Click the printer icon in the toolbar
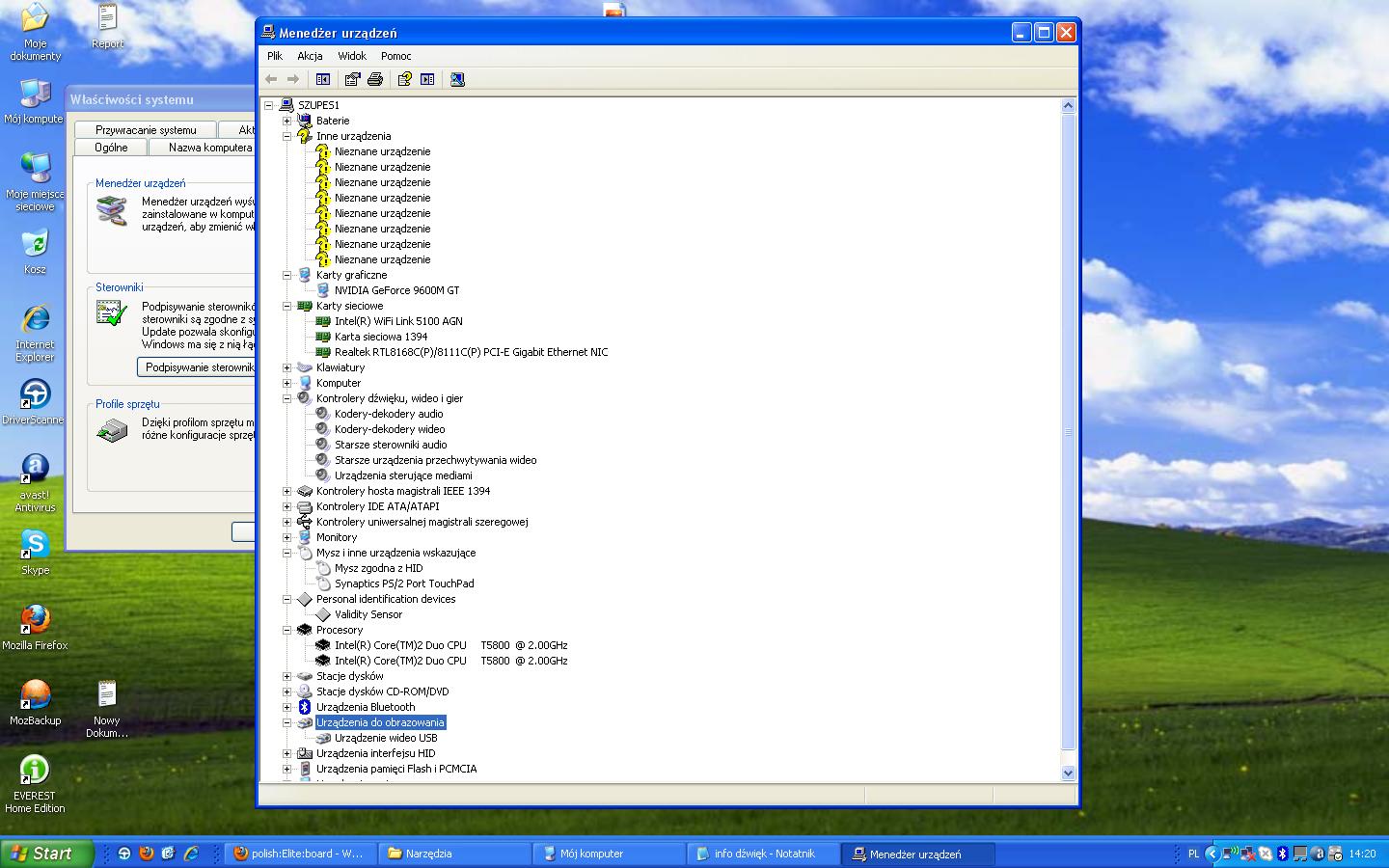The image size is (1389, 868). coord(375,79)
